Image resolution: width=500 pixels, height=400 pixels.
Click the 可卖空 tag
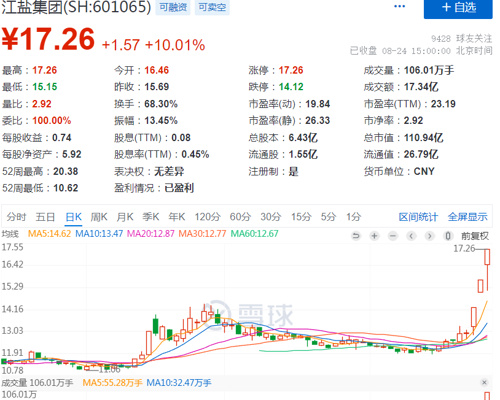[x=212, y=7]
